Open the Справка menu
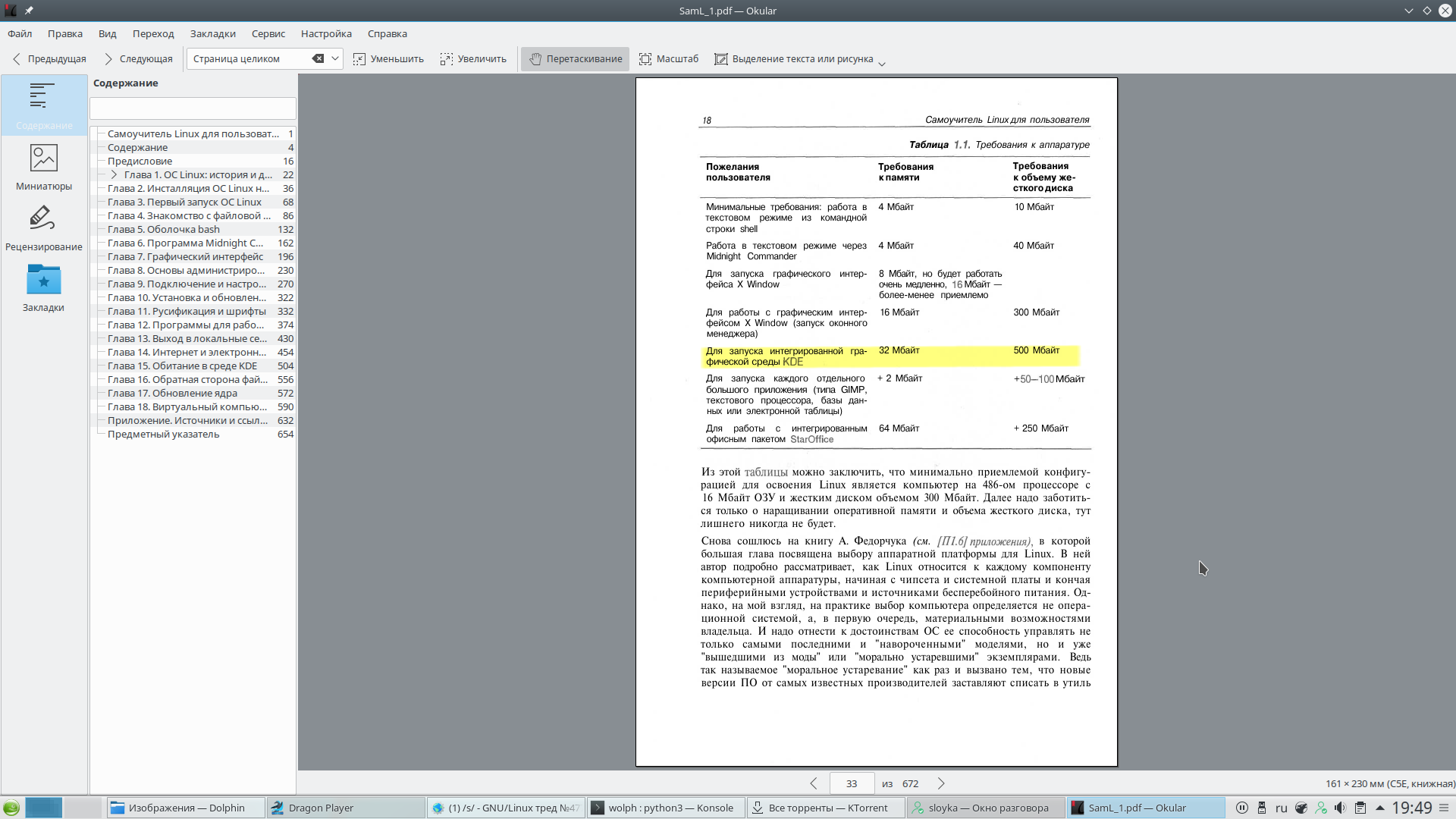 coord(388,33)
